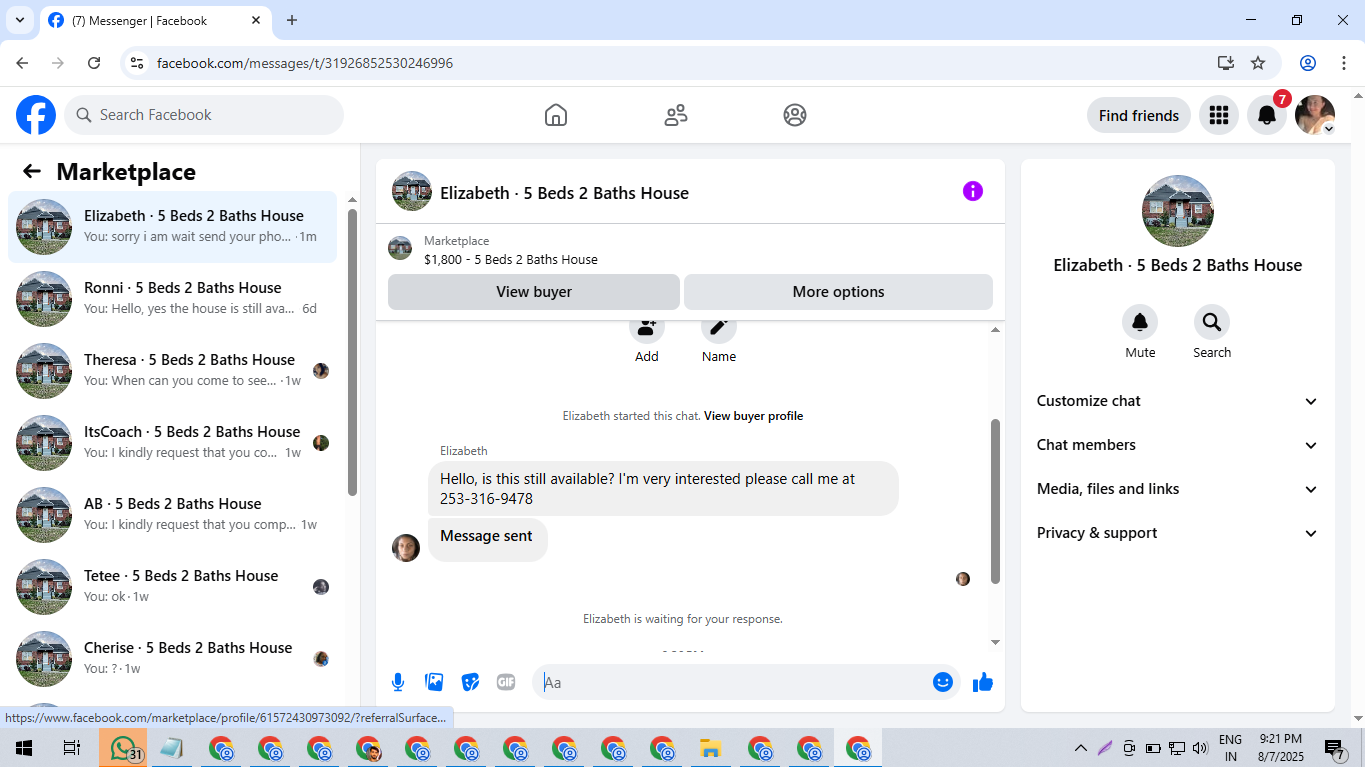Click the $1,800 listing thumbnail
The width and height of the screenshot is (1365, 767).
pos(400,248)
